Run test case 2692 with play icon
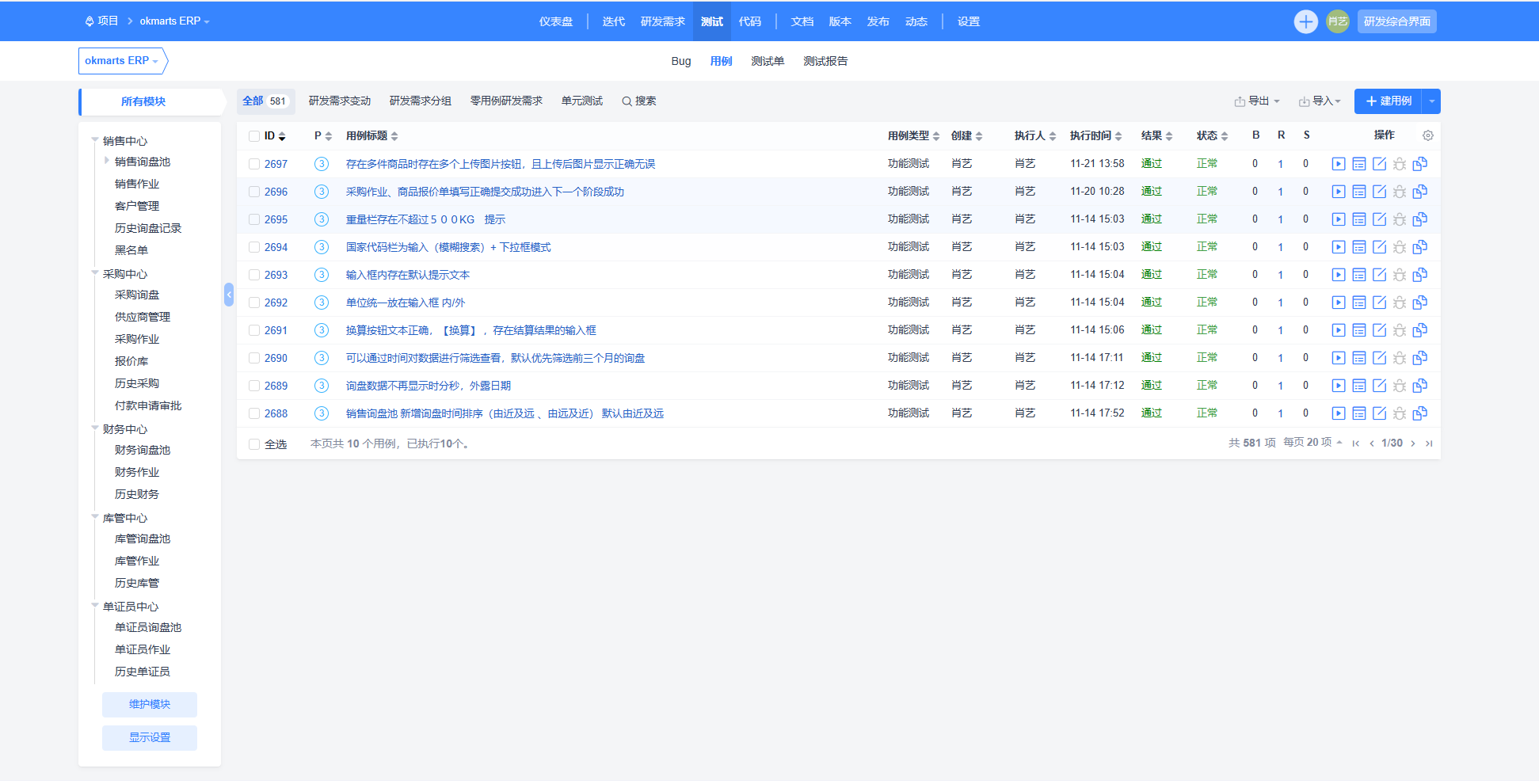Image resolution: width=1539 pixels, height=784 pixels. click(1339, 303)
